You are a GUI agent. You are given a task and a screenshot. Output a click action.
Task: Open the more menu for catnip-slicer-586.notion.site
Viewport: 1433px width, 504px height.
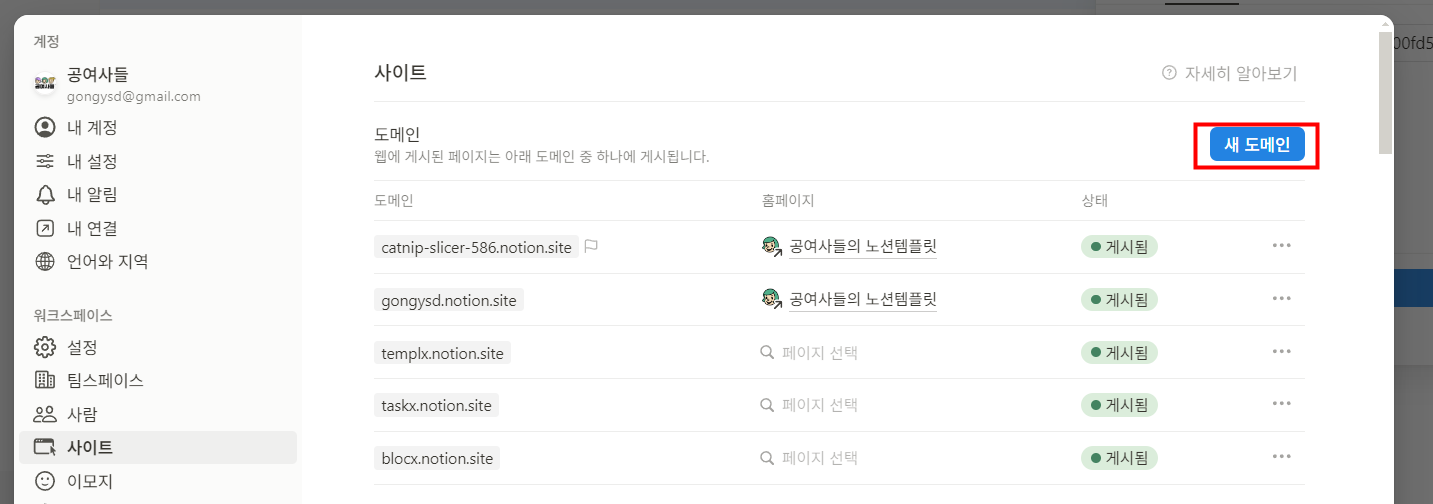coord(1281,246)
